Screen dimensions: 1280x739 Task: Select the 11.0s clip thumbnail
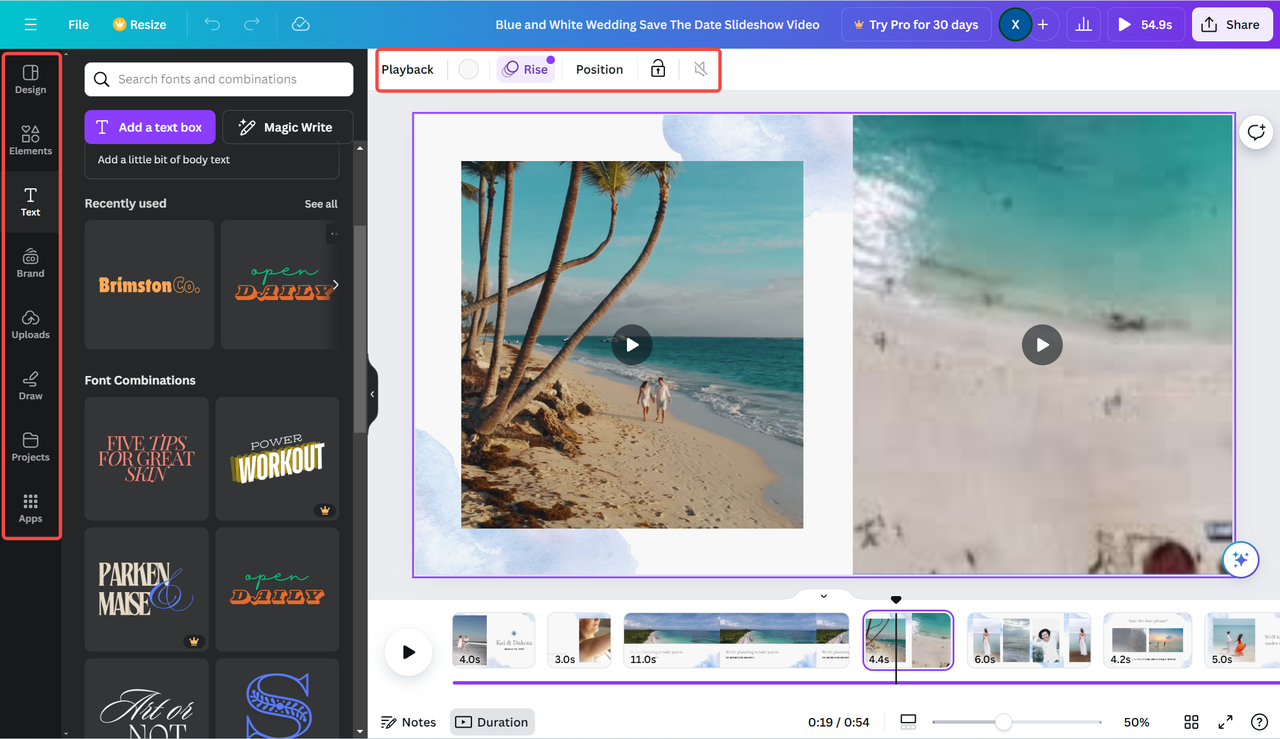point(735,640)
